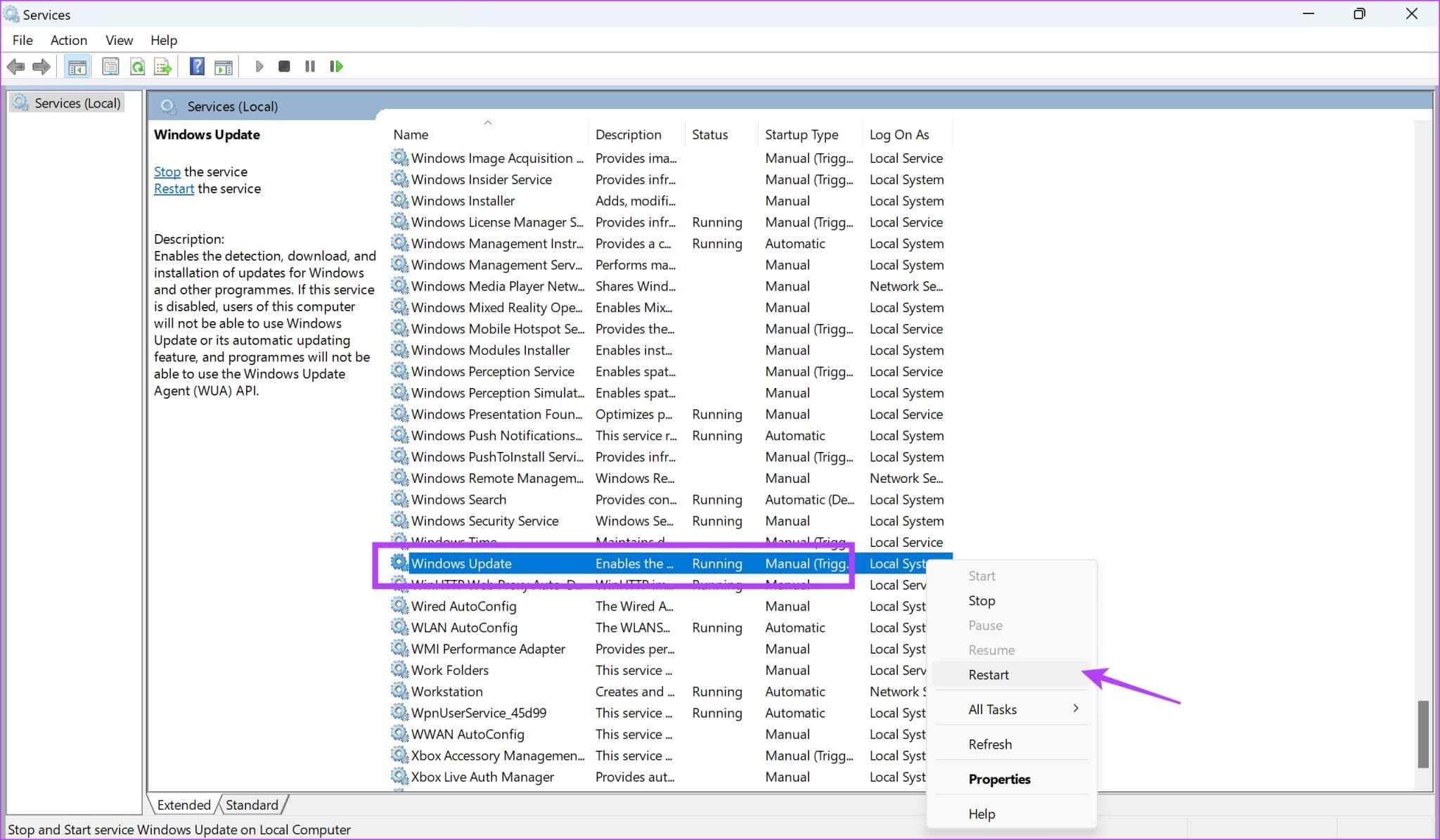The image size is (1440, 840).
Task: Click the Refresh icon in the toolbar
Action: coord(138,66)
